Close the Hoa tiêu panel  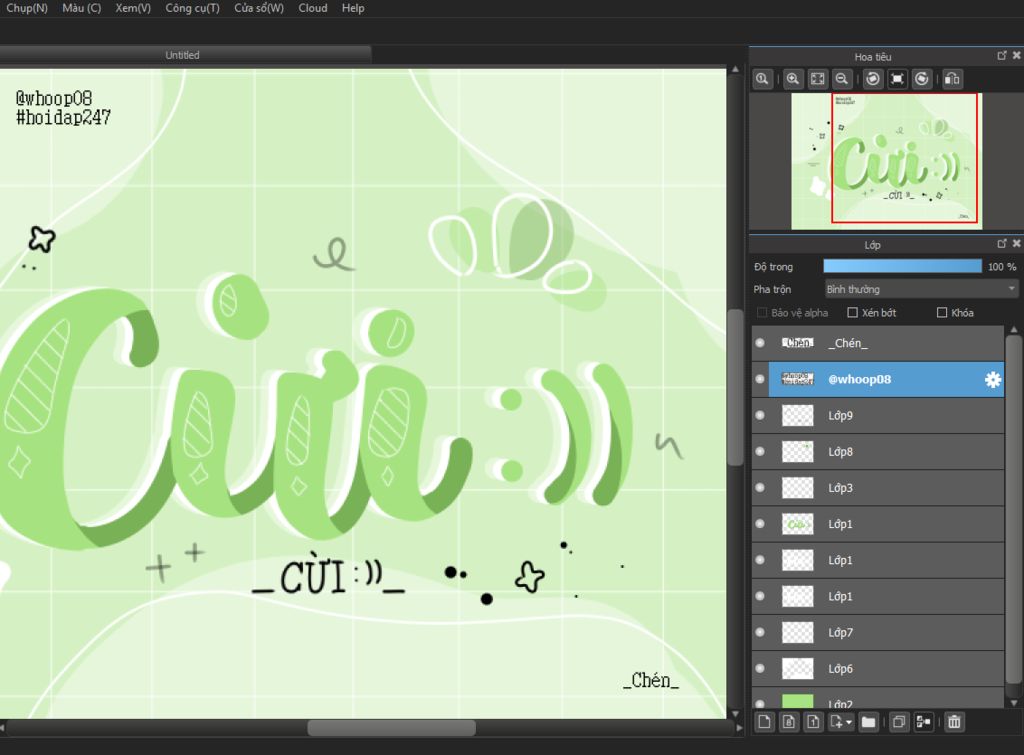1016,56
